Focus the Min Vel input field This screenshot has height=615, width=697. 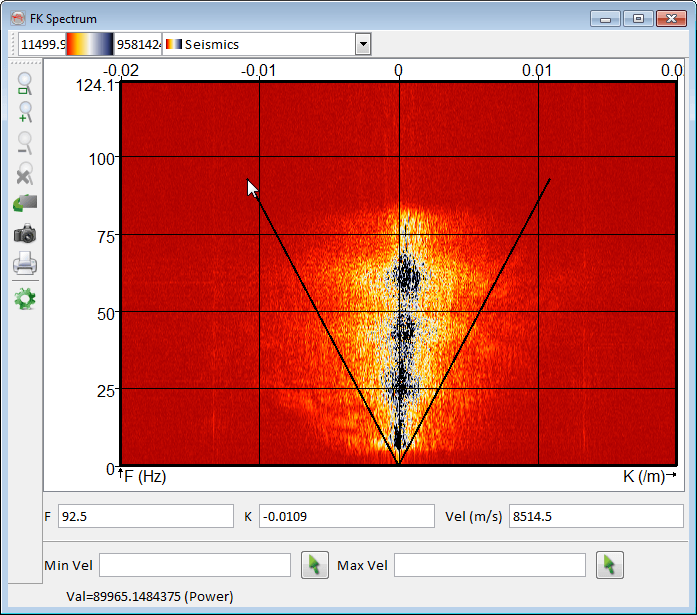pyautogui.click(x=194, y=565)
